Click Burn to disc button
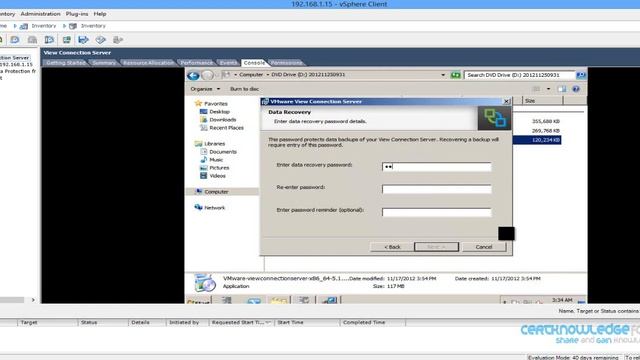640x360 pixels. pyautogui.click(x=244, y=89)
